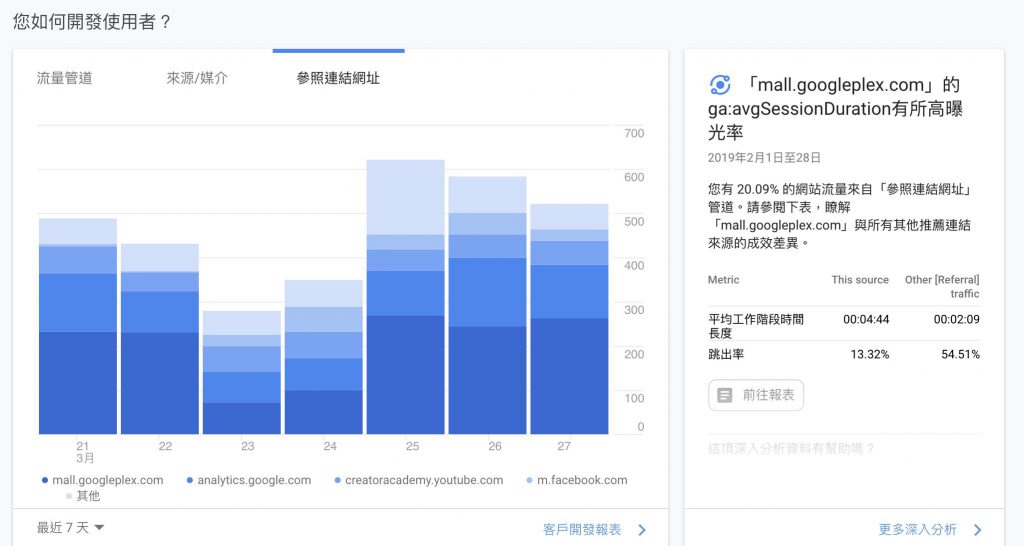Click the mall.googleplex.com legend dot

[45, 481]
